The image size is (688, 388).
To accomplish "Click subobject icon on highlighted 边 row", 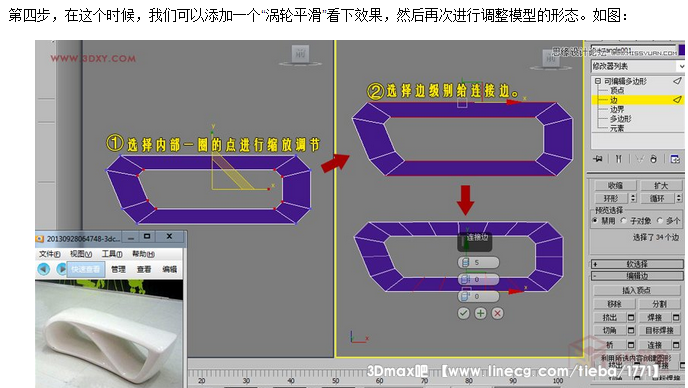I will (x=677, y=100).
